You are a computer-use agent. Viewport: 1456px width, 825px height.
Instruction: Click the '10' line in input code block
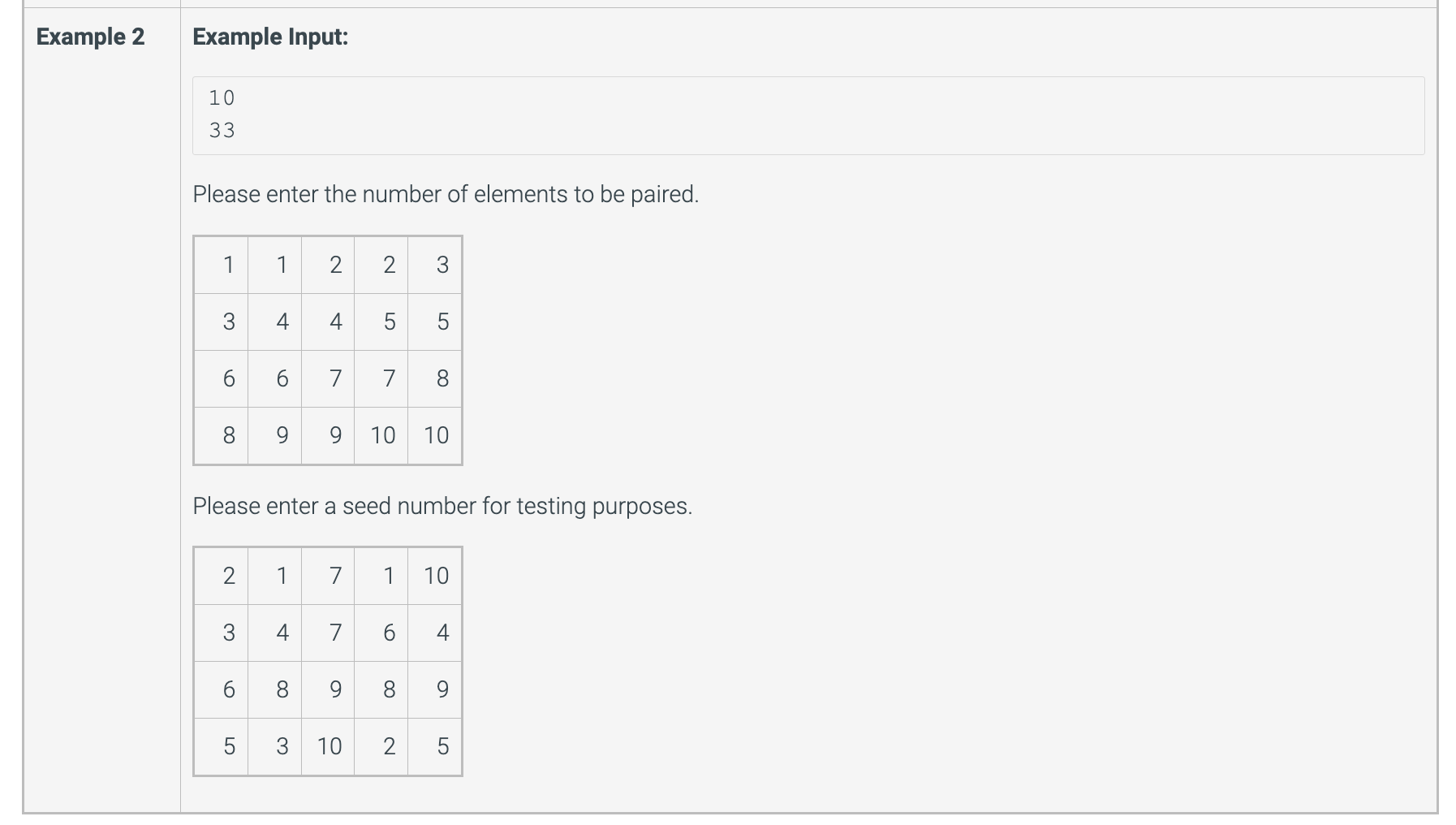pyautogui.click(x=222, y=98)
